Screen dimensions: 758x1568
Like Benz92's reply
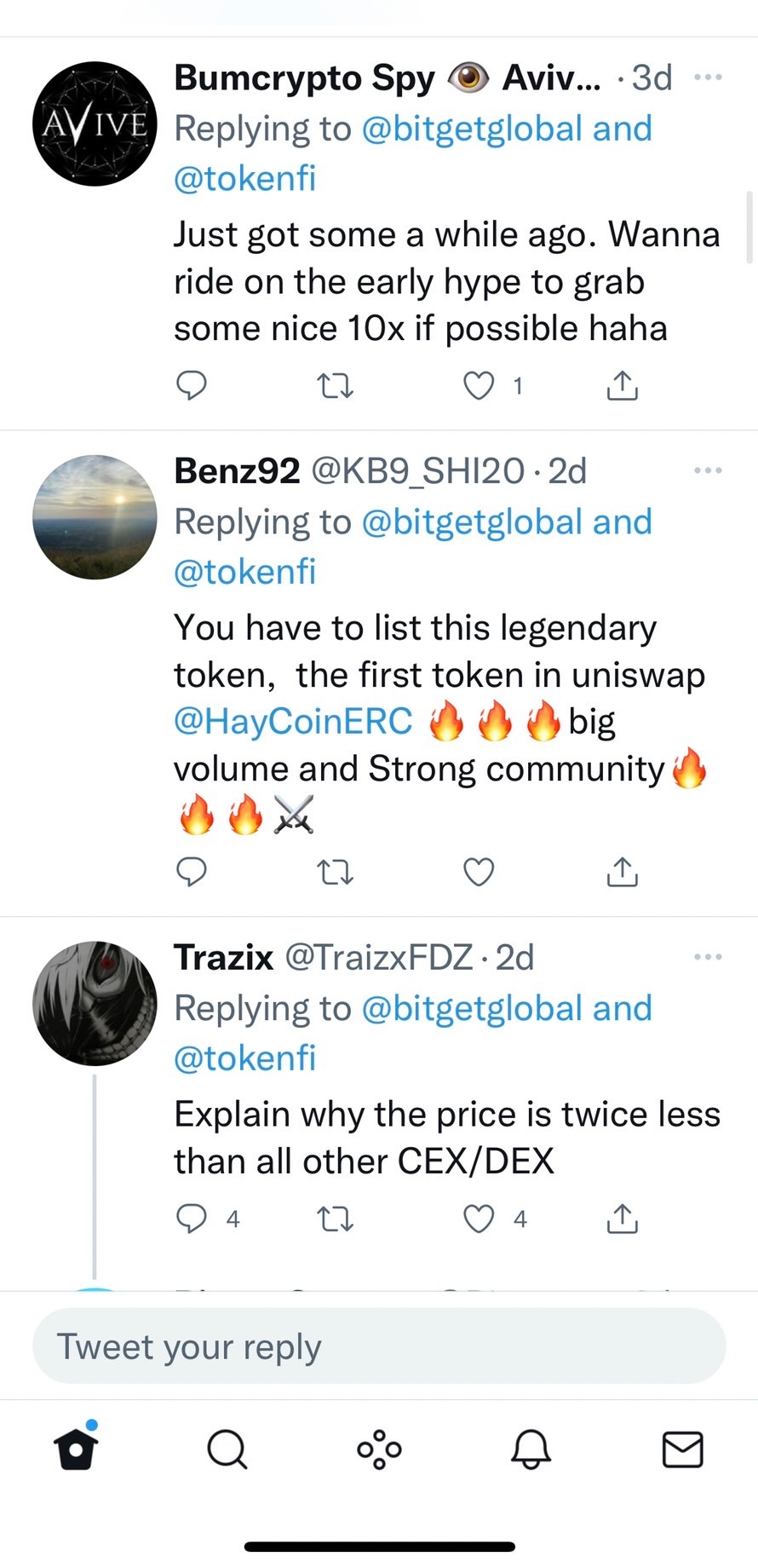coord(479,872)
